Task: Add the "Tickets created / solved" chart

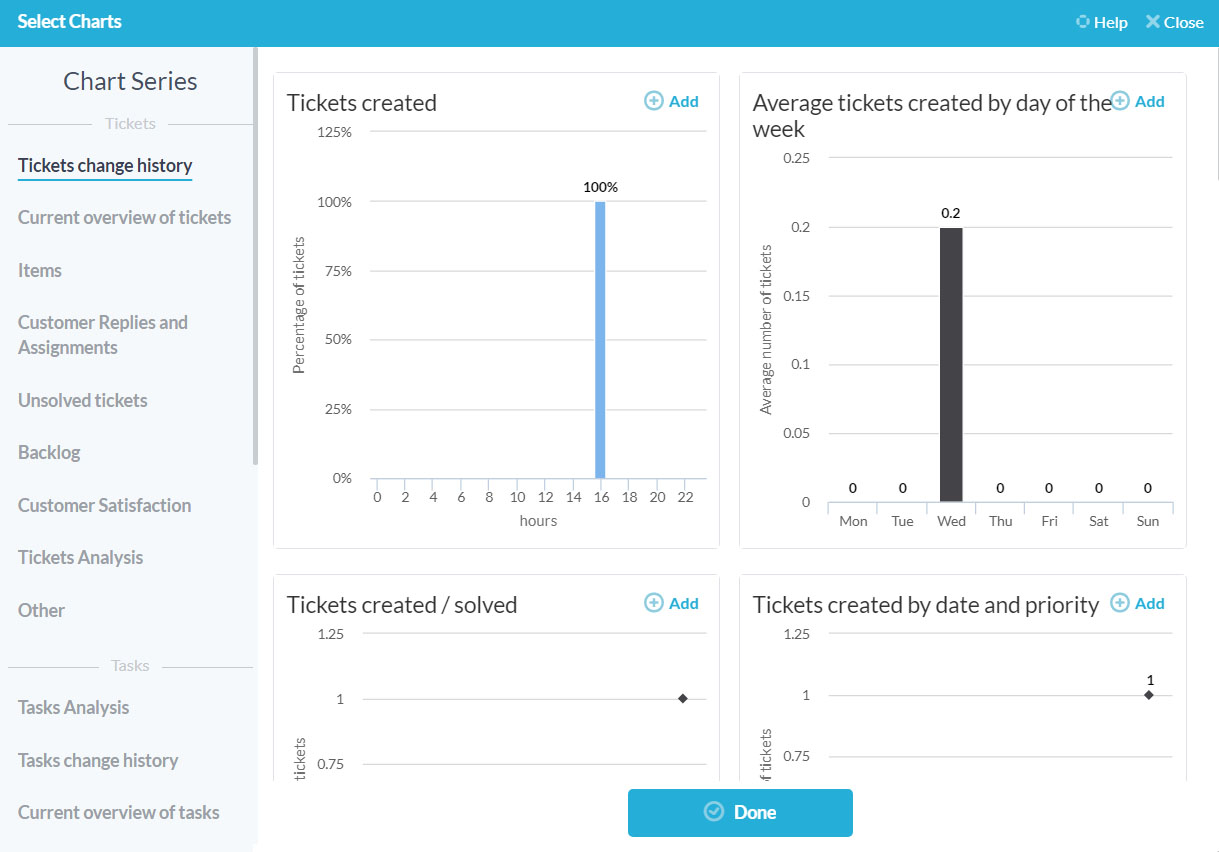Action: (671, 603)
